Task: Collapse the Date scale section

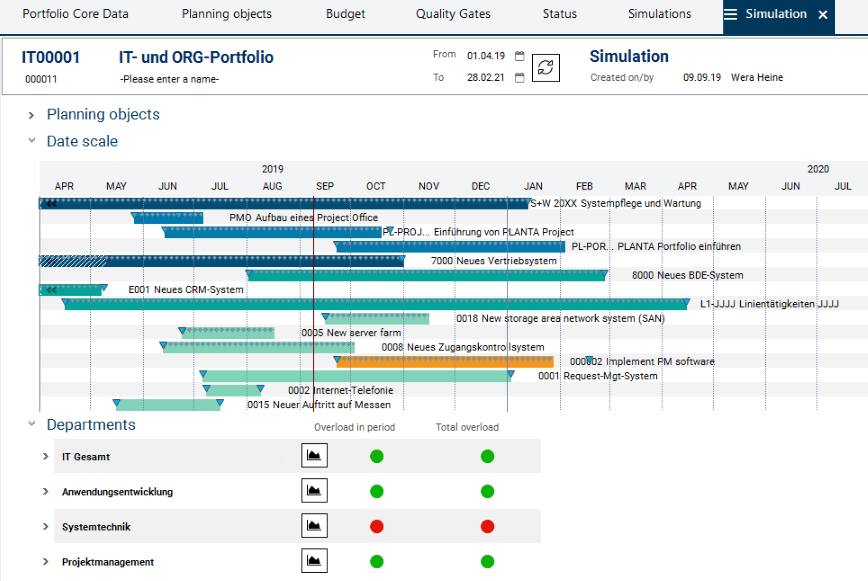Action: click(32, 142)
